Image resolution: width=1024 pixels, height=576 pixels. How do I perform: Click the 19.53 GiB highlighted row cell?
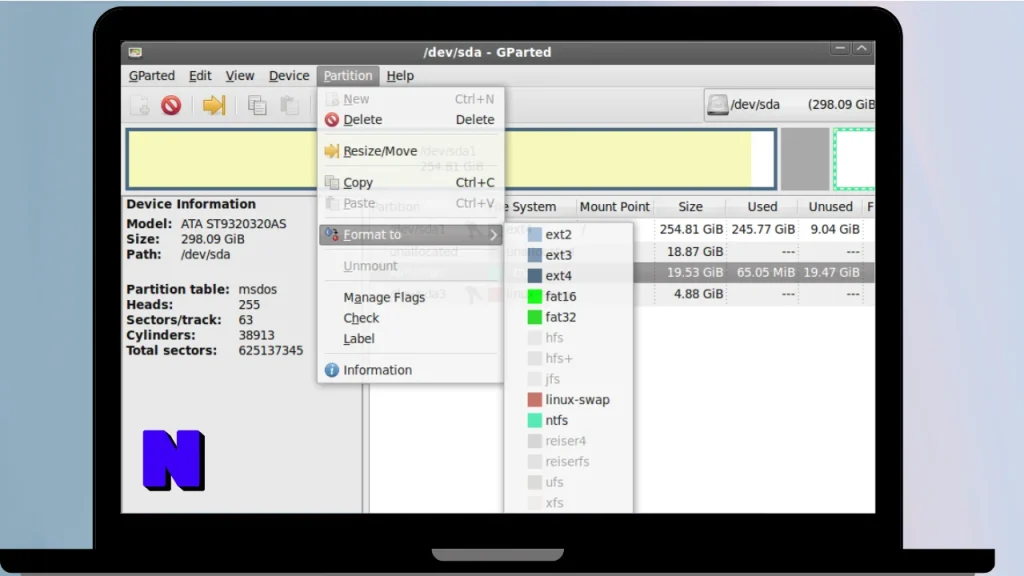(694, 272)
